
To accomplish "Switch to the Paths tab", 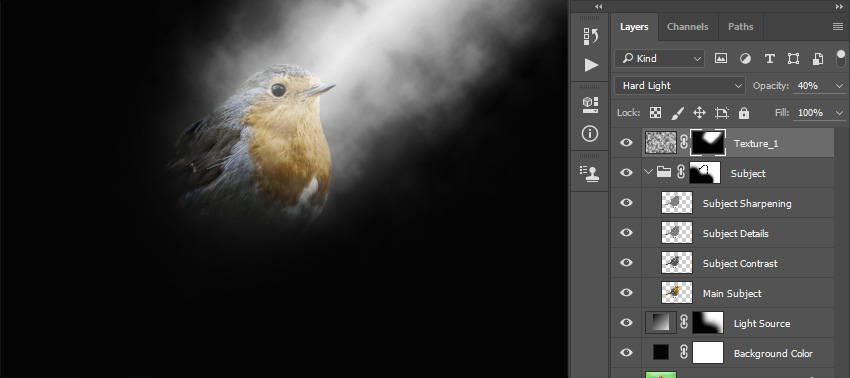I will click(740, 27).
